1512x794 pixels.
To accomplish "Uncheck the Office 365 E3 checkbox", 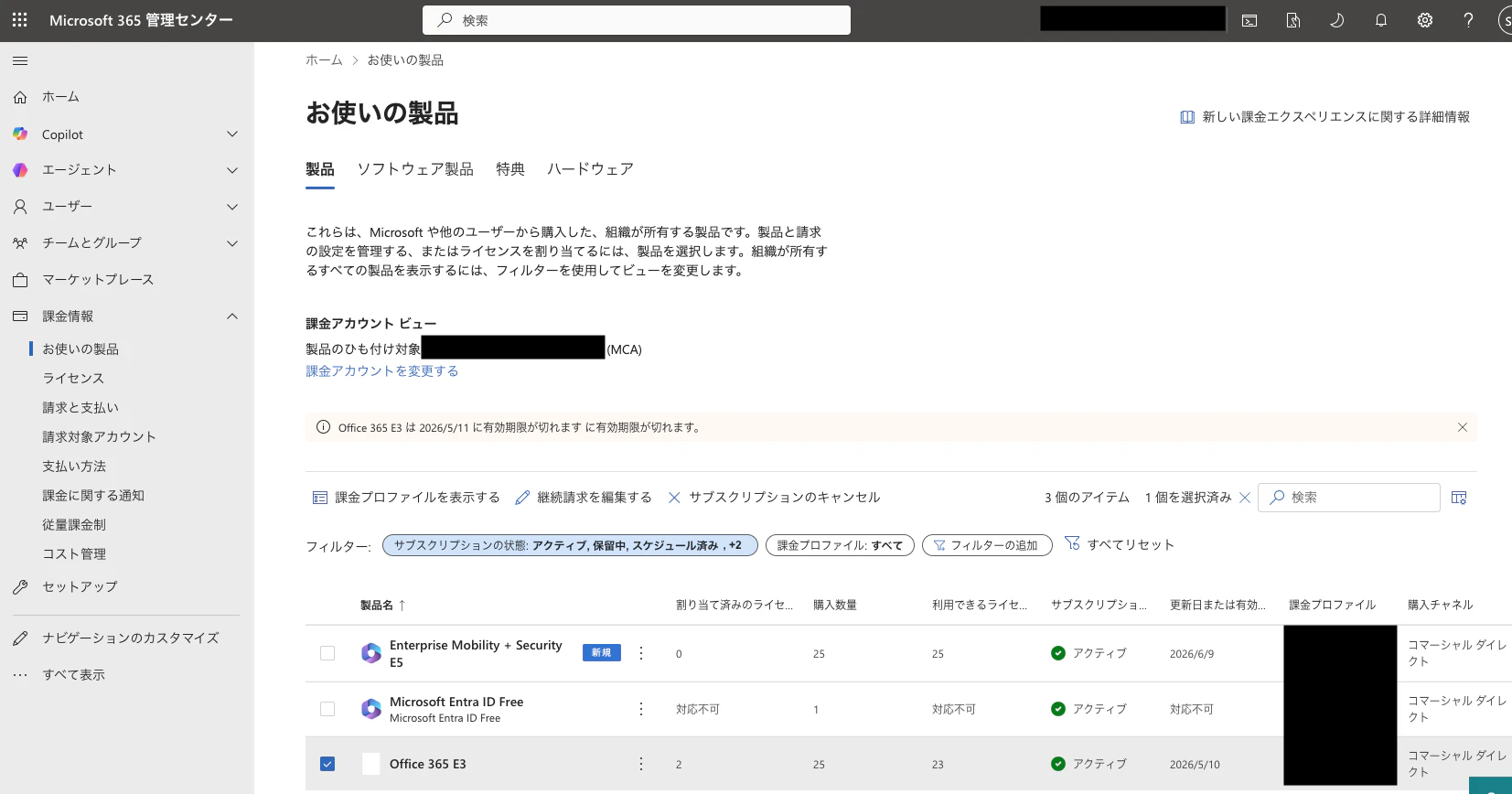I will [x=327, y=764].
